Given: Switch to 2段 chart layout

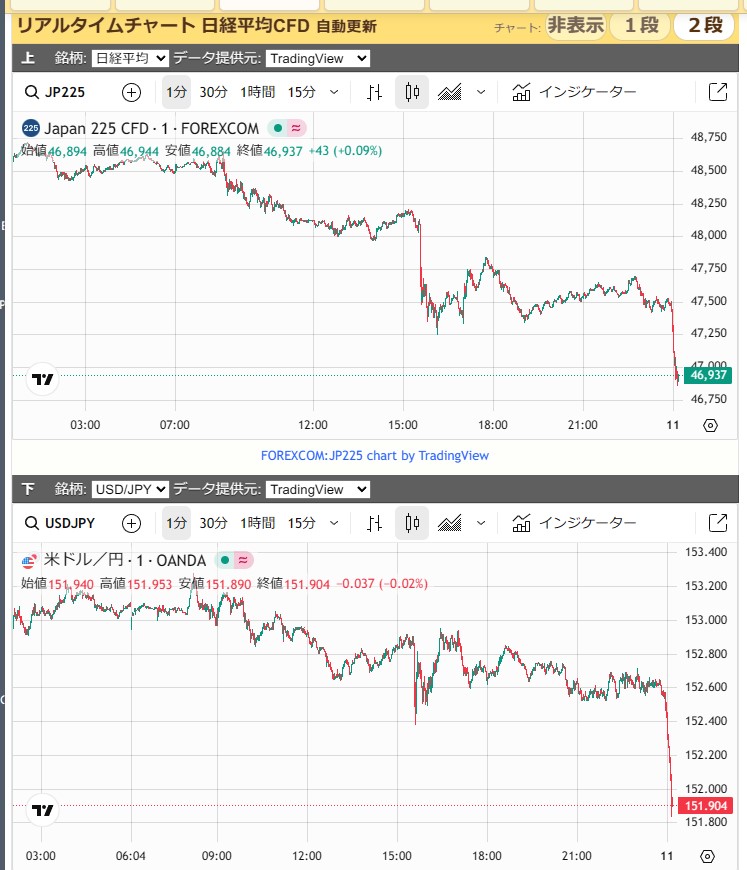Looking at the screenshot, I should 705,26.
